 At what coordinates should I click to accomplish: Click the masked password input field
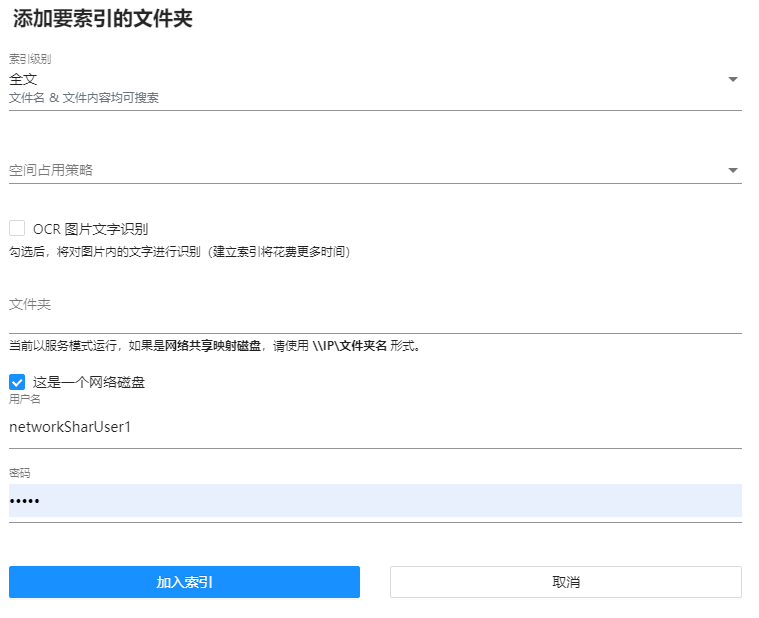click(x=375, y=500)
